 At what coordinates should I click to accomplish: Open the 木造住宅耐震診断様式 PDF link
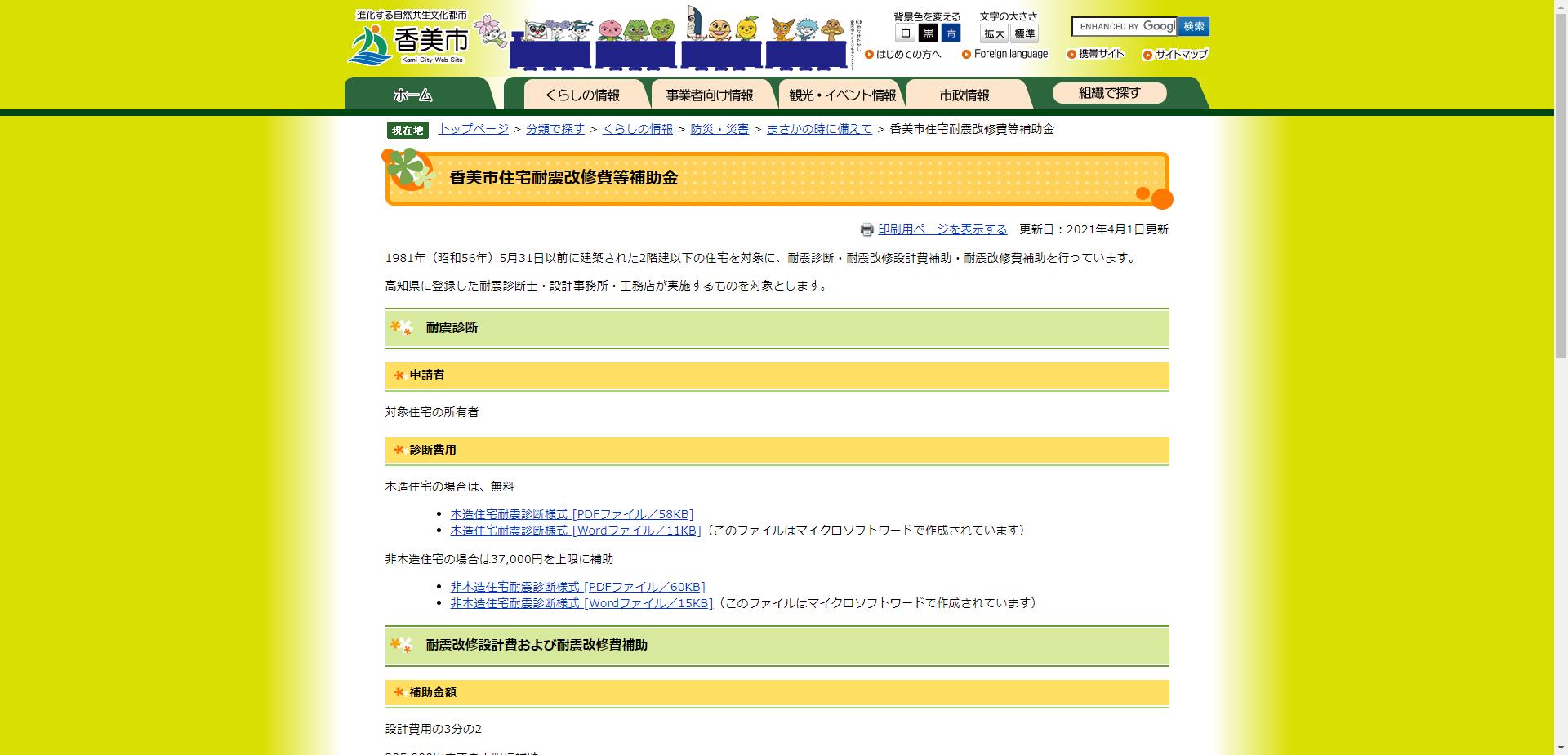pos(570,514)
